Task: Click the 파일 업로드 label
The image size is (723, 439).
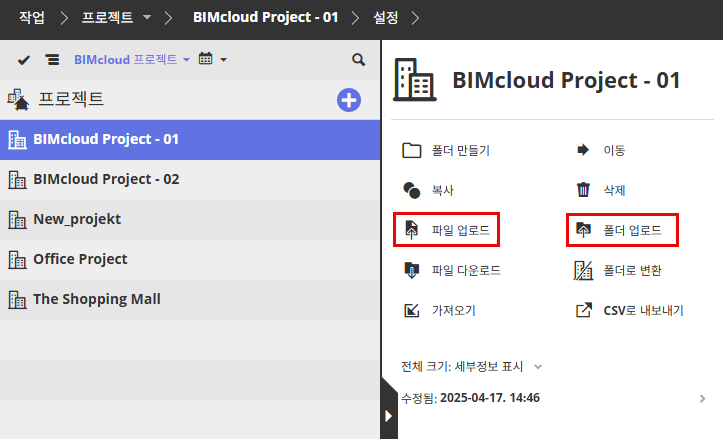Action: (x=461, y=230)
